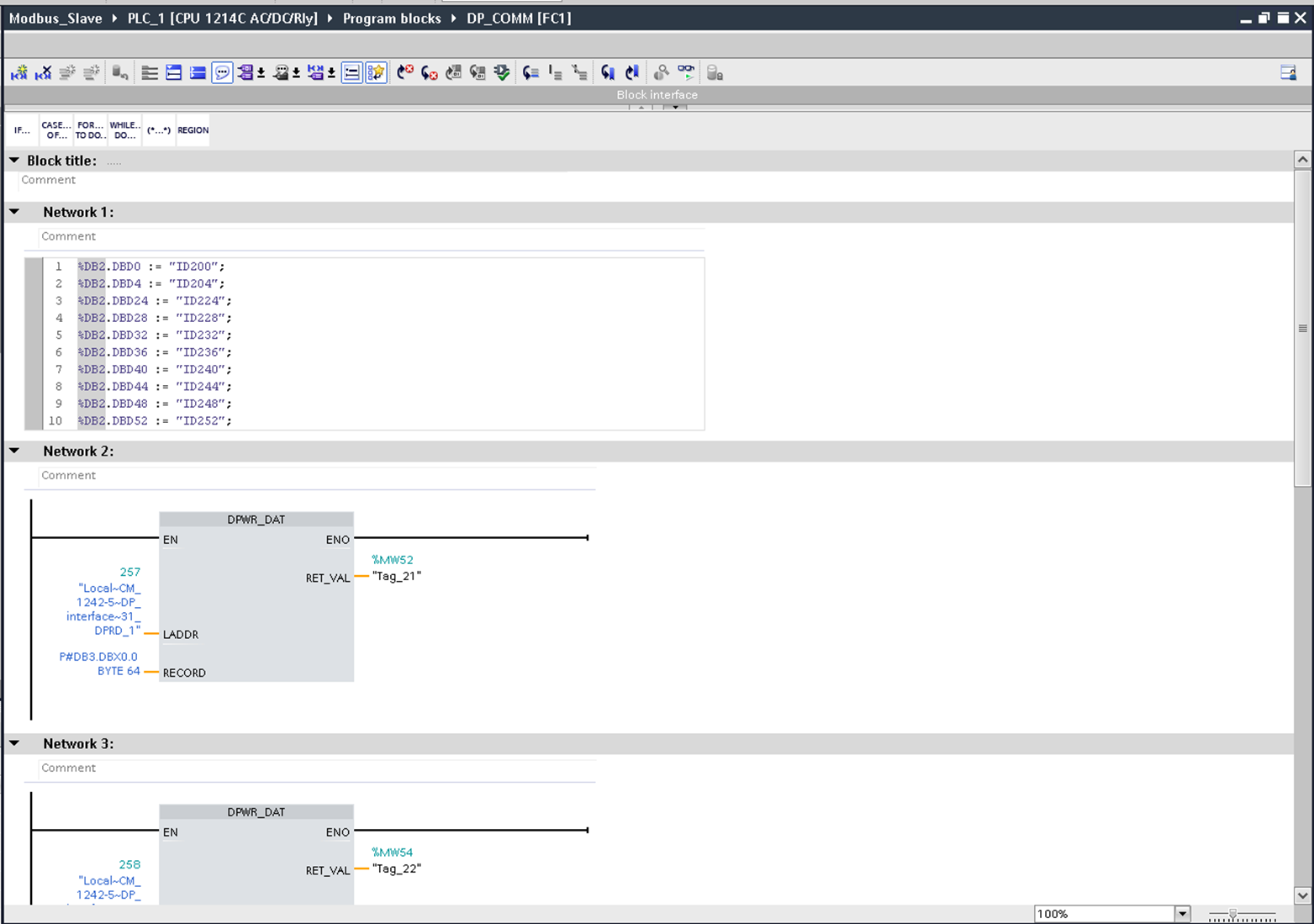Image resolution: width=1314 pixels, height=924 pixels.
Task: Click Update inconsistent block calls icon
Action: point(454,73)
